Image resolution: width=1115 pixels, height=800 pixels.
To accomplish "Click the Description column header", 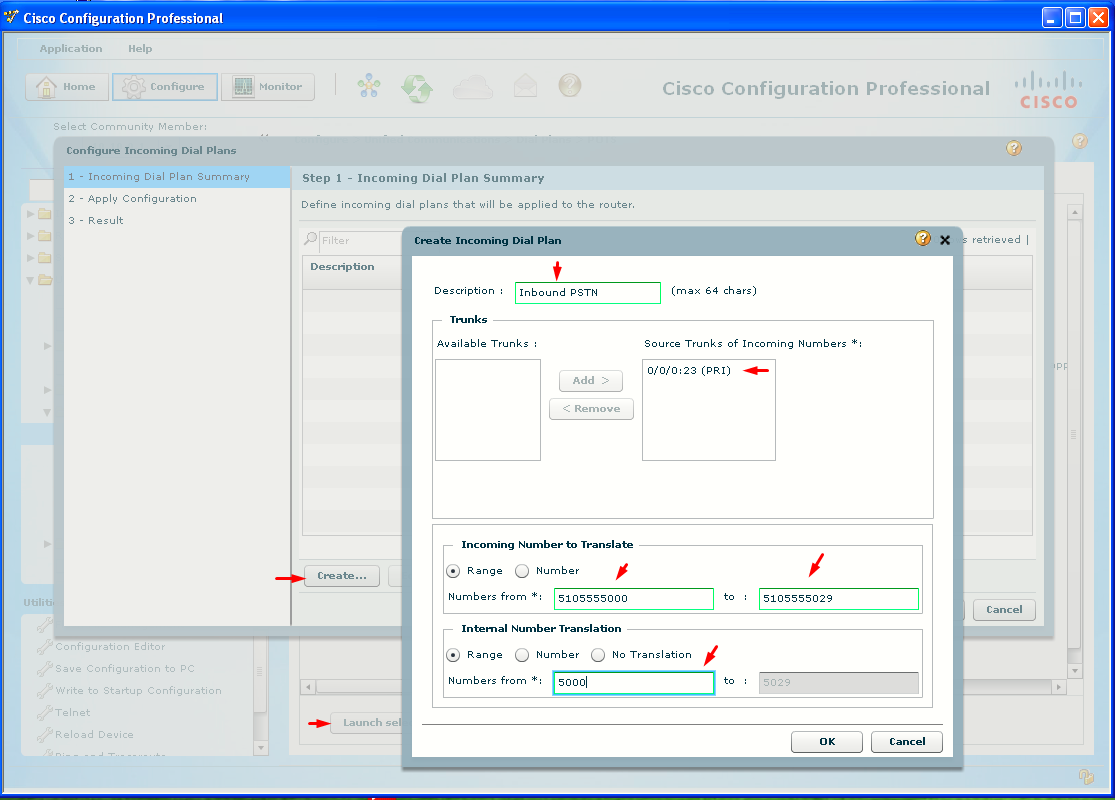I will 342,267.
